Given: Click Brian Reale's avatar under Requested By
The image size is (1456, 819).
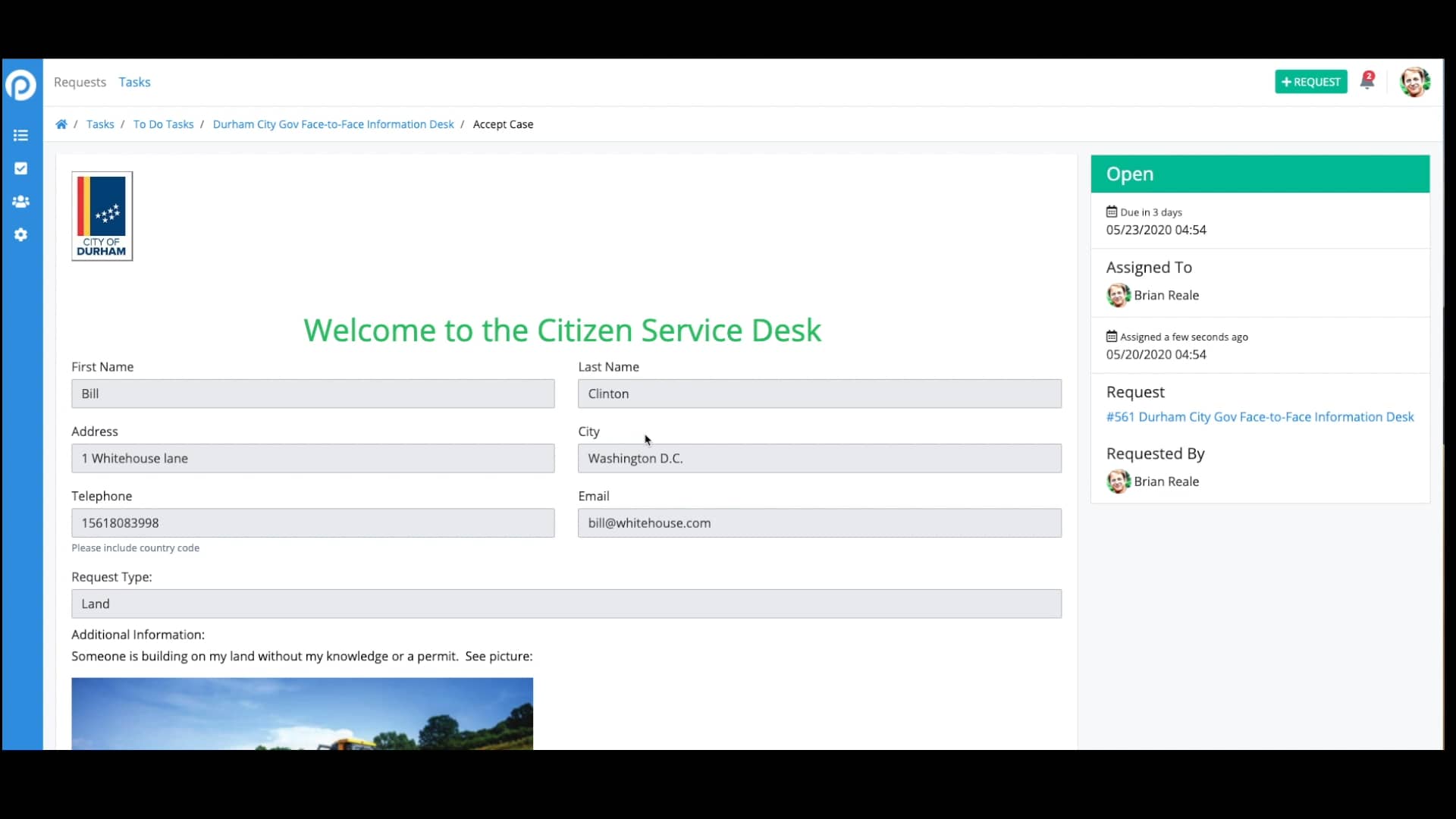Looking at the screenshot, I should point(1117,482).
